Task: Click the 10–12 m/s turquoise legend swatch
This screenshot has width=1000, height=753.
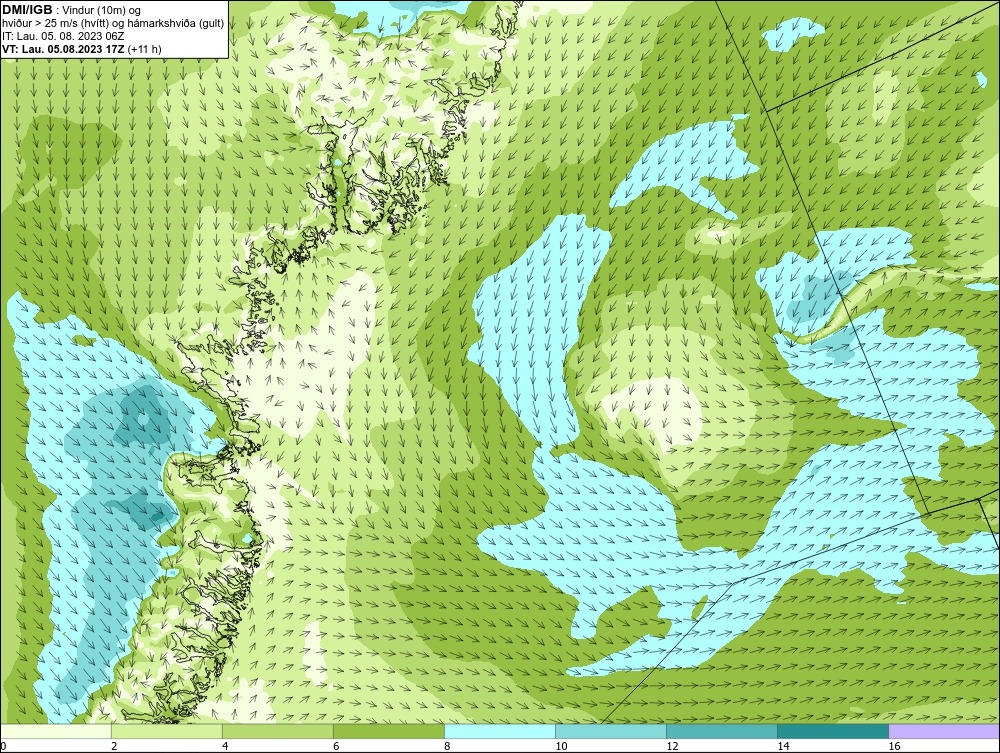Action: (610, 731)
